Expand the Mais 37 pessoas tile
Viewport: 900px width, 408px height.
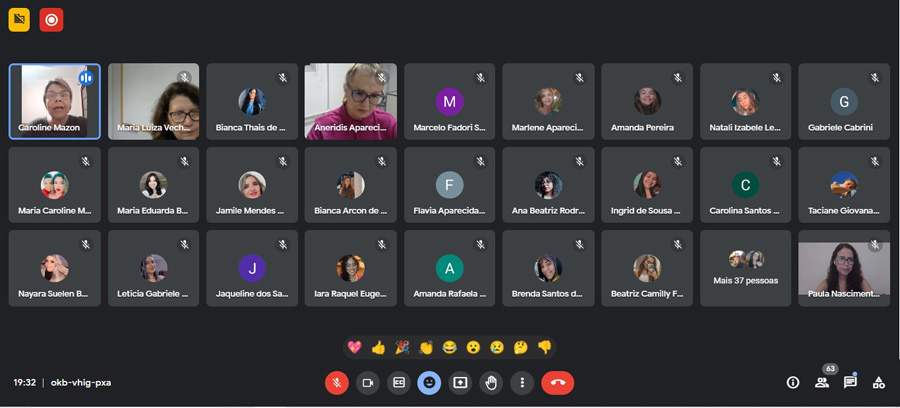pyautogui.click(x=745, y=268)
